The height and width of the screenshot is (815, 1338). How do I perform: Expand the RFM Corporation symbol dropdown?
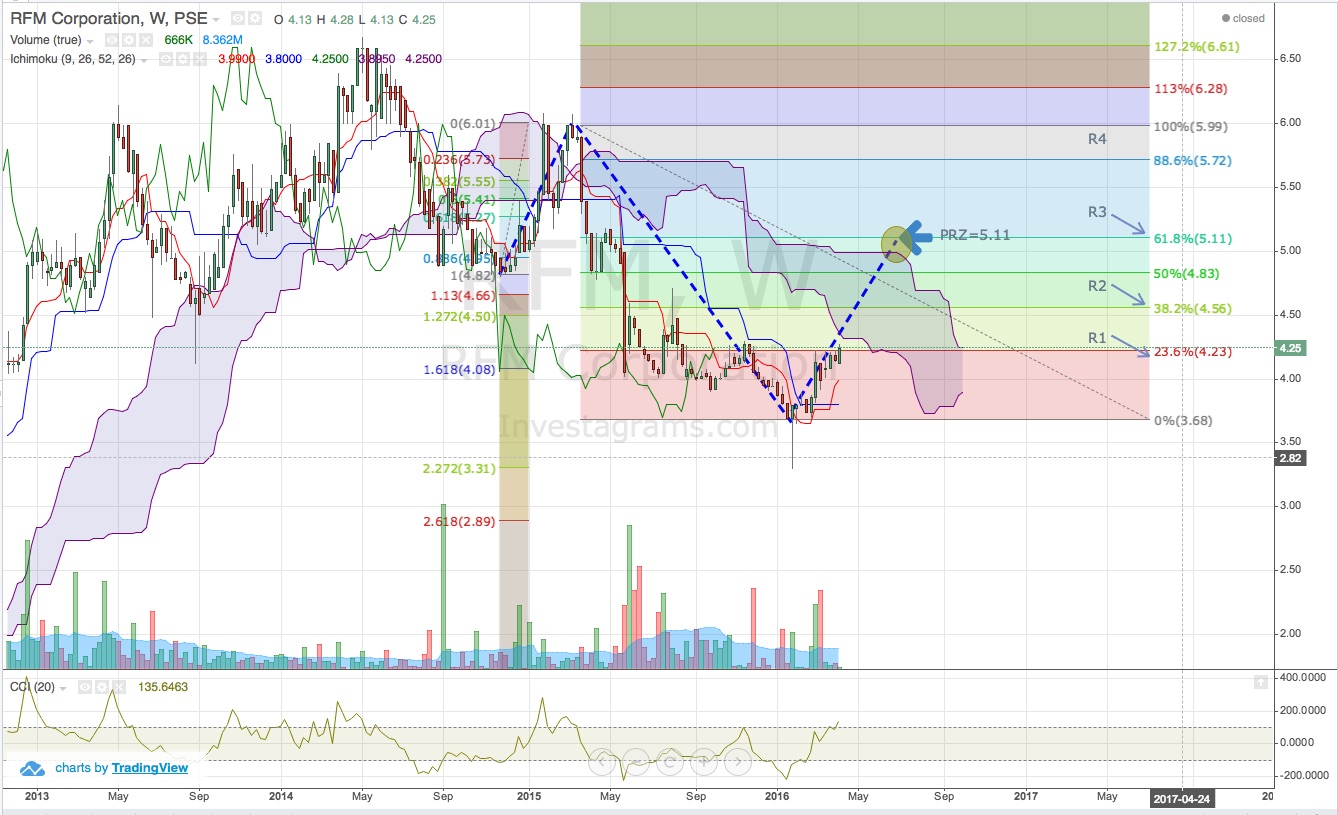click(x=216, y=18)
